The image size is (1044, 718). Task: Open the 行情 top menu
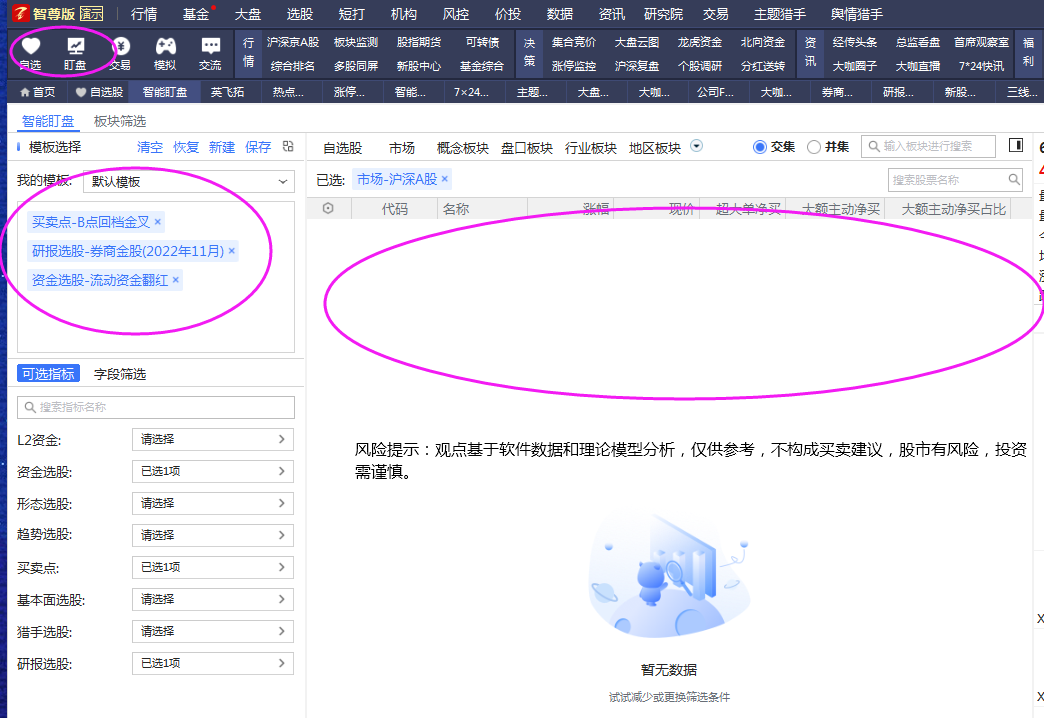(144, 14)
